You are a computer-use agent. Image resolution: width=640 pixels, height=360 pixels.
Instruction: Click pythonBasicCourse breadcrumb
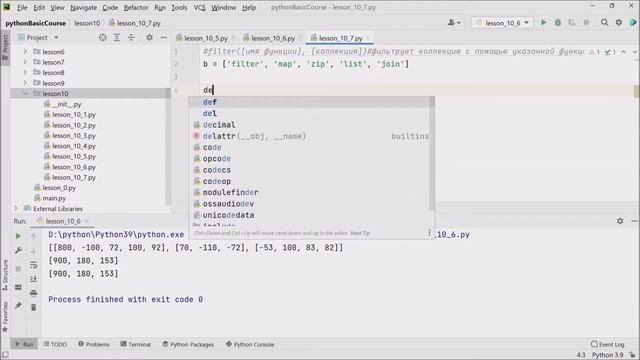36,23
